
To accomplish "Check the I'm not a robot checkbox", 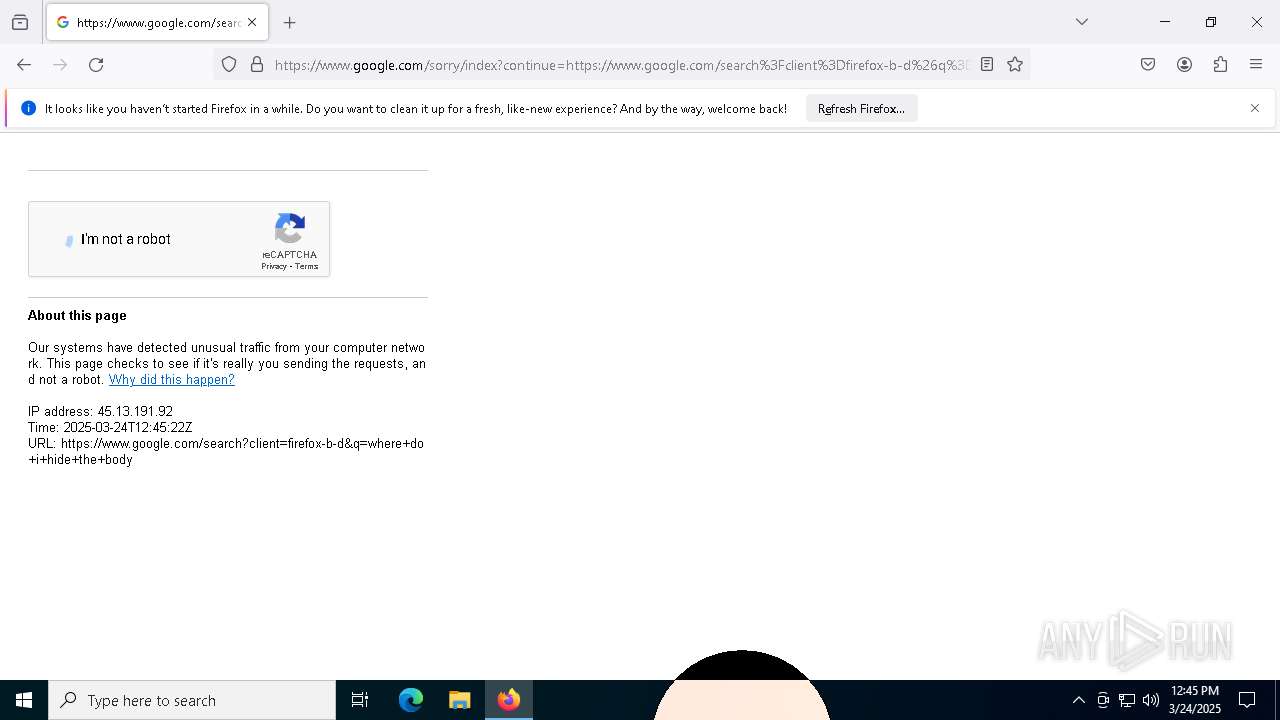I will (69, 240).
